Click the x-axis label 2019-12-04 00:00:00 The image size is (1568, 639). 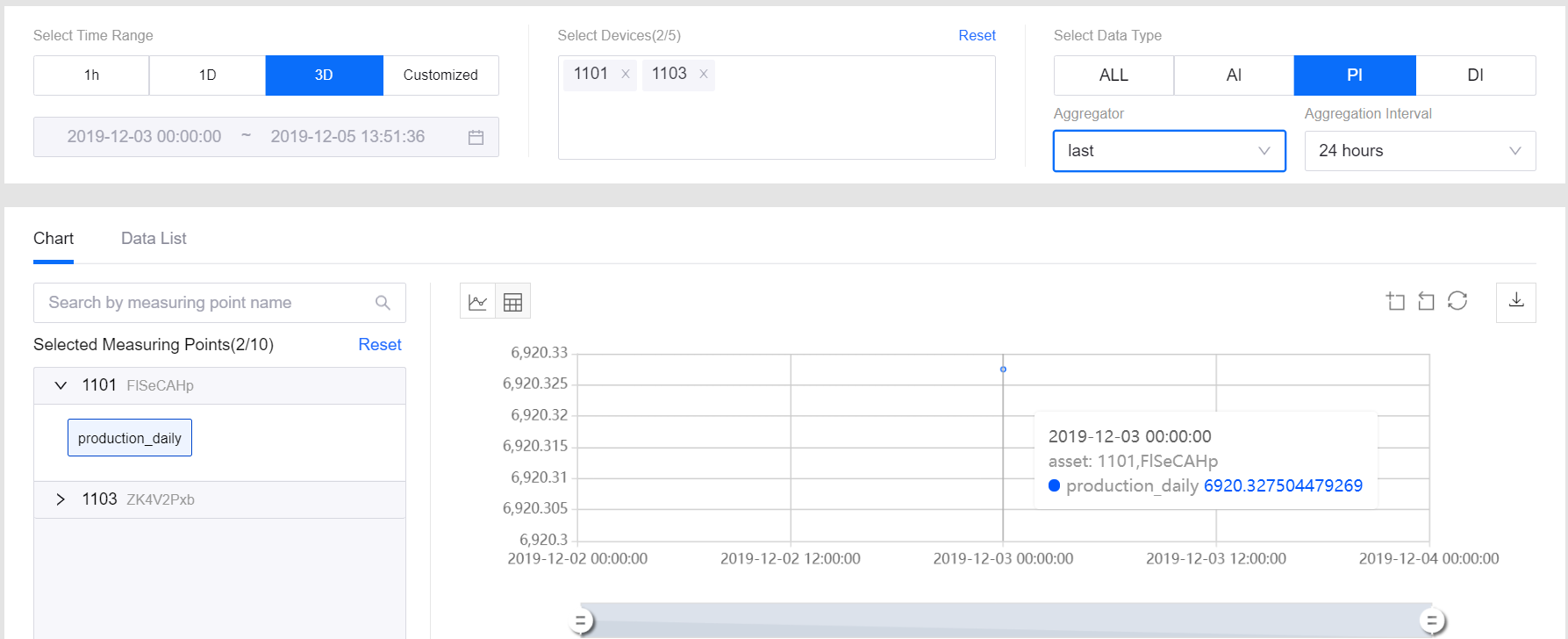click(1428, 558)
